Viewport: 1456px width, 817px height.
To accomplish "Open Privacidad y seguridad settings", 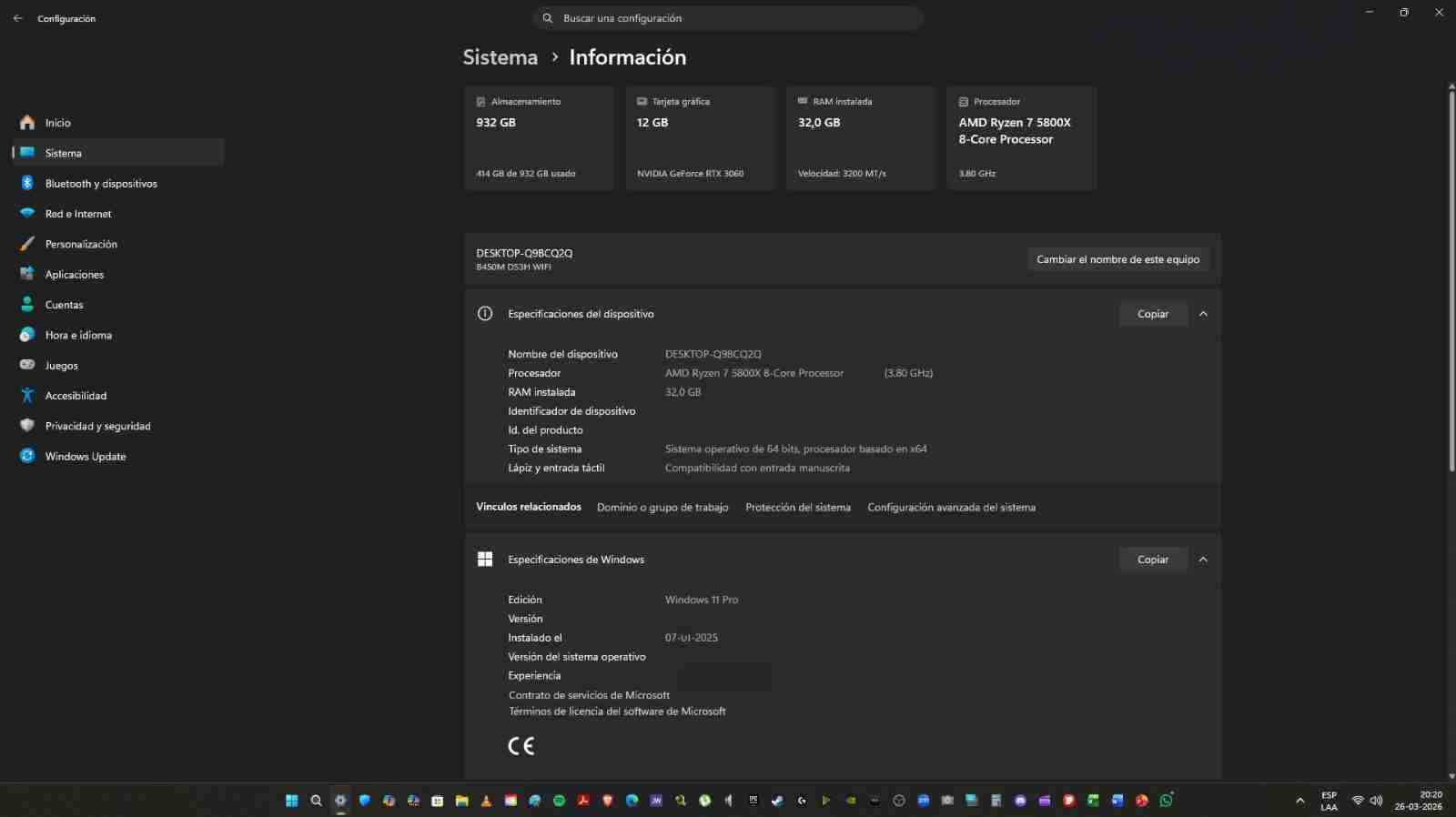I will tap(118, 426).
